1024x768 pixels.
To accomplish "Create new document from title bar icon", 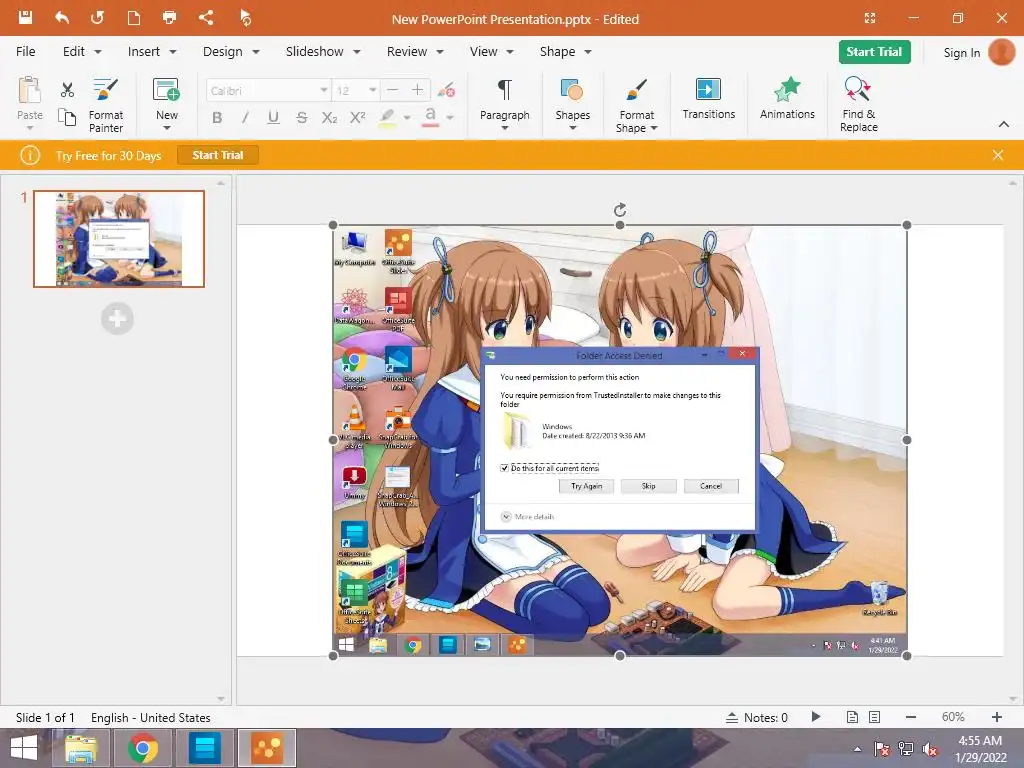I will tap(134, 18).
